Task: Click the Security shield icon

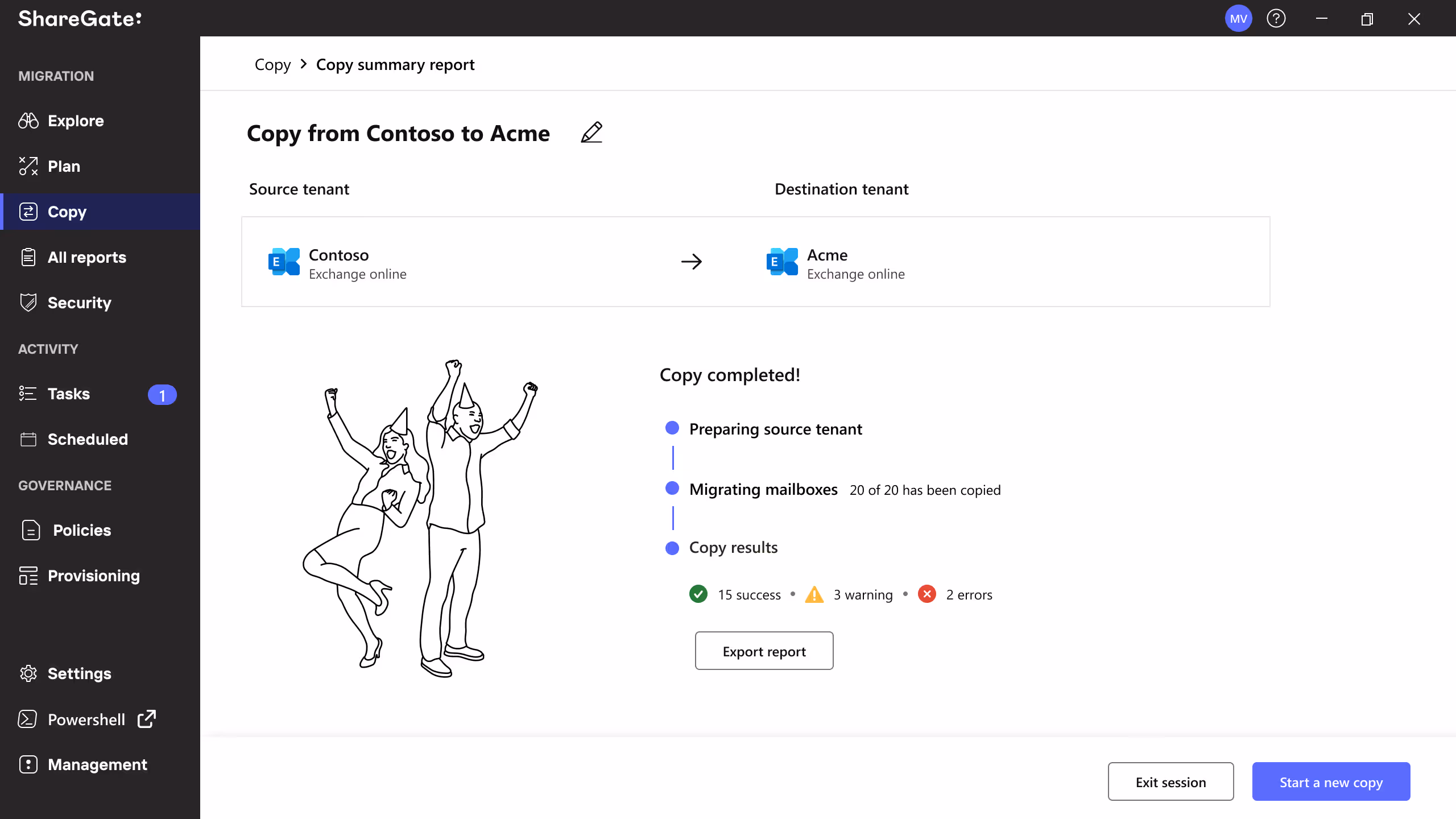Action: pyautogui.click(x=28, y=303)
